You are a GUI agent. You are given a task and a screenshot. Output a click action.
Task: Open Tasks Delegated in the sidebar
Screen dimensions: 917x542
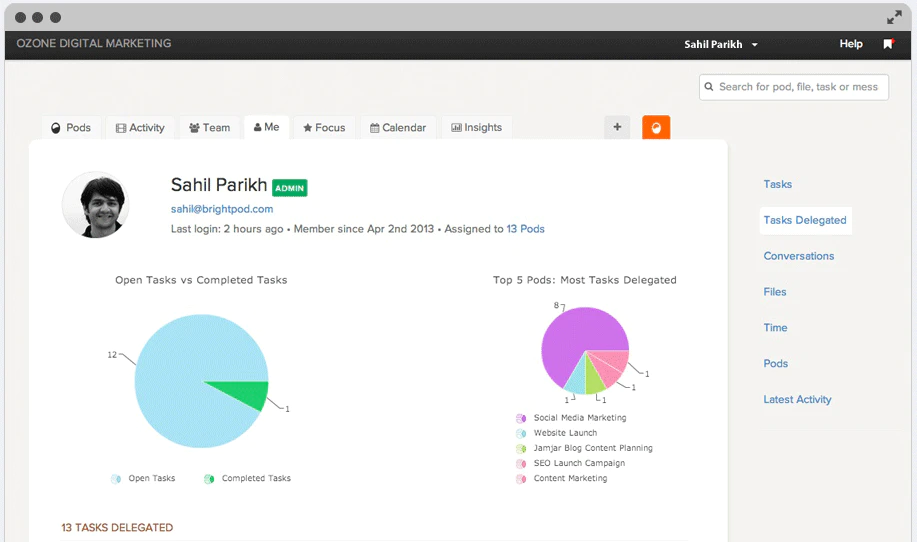pyautogui.click(x=805, y=220)
